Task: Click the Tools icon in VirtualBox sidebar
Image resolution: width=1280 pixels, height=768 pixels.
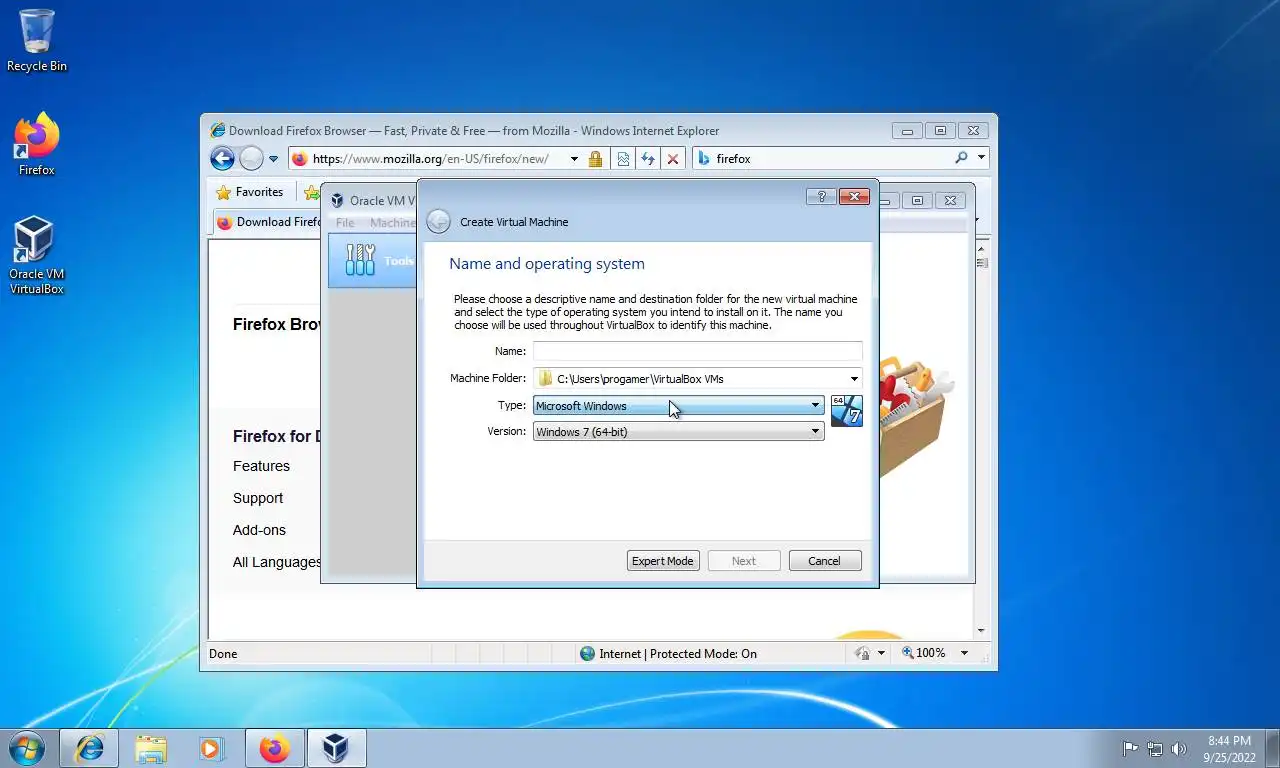Action: click(x=360, y=260)
